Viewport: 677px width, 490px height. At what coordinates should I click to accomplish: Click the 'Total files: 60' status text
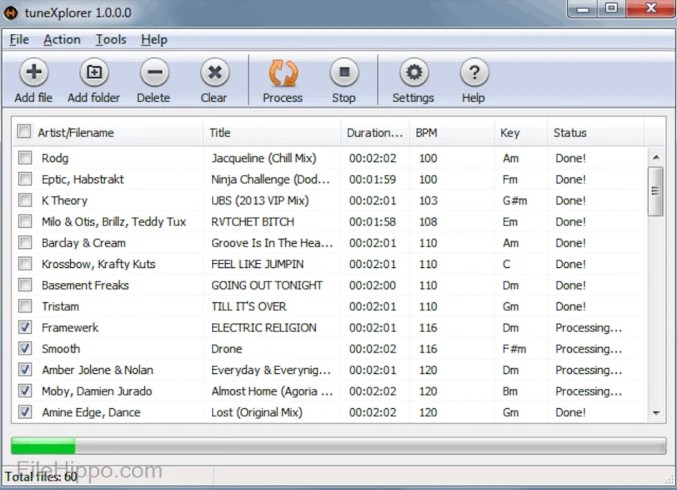41,477
